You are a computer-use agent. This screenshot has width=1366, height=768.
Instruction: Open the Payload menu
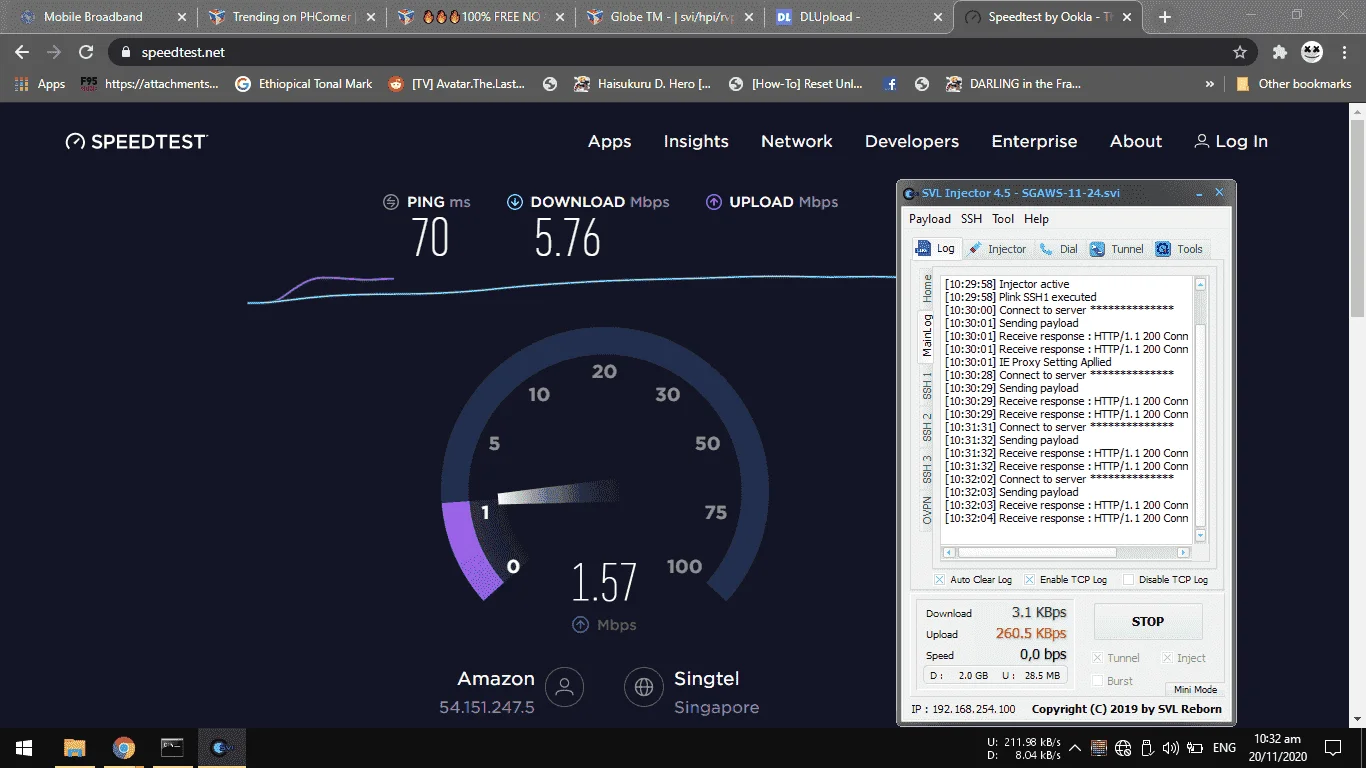tap(930, 219)
